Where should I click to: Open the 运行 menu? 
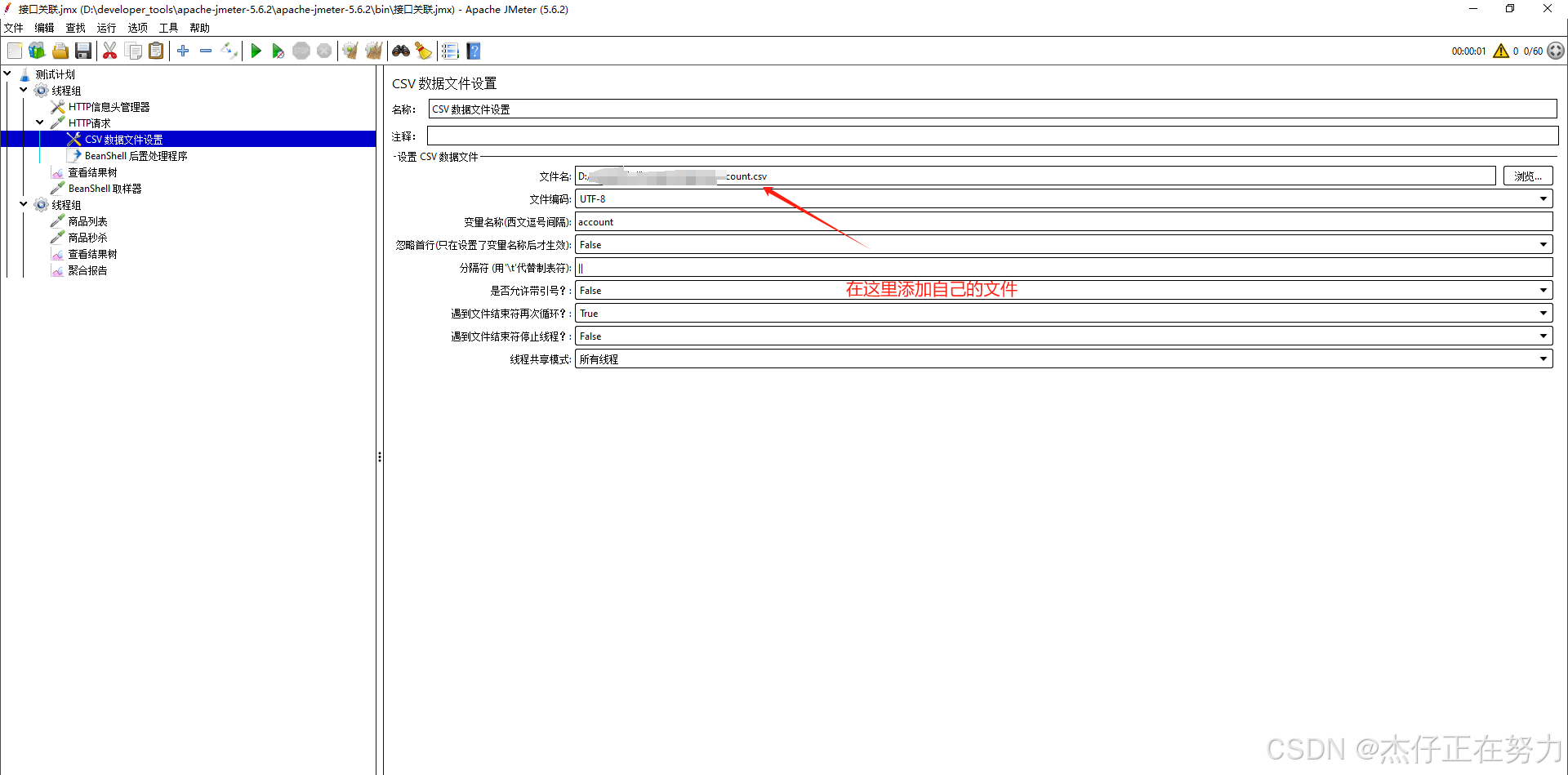(x=106, y=28)
